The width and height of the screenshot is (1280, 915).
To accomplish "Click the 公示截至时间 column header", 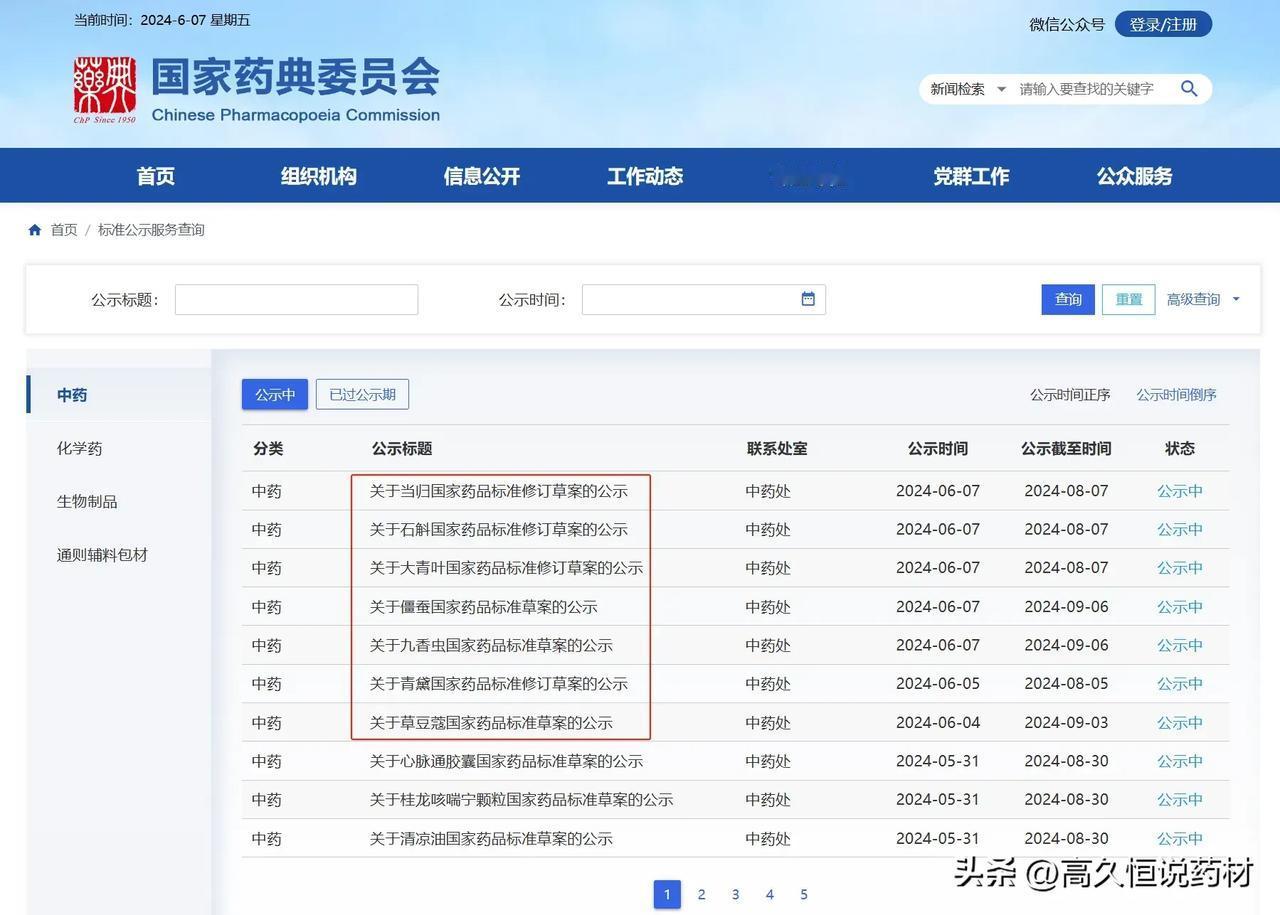I will (1066, 448).
